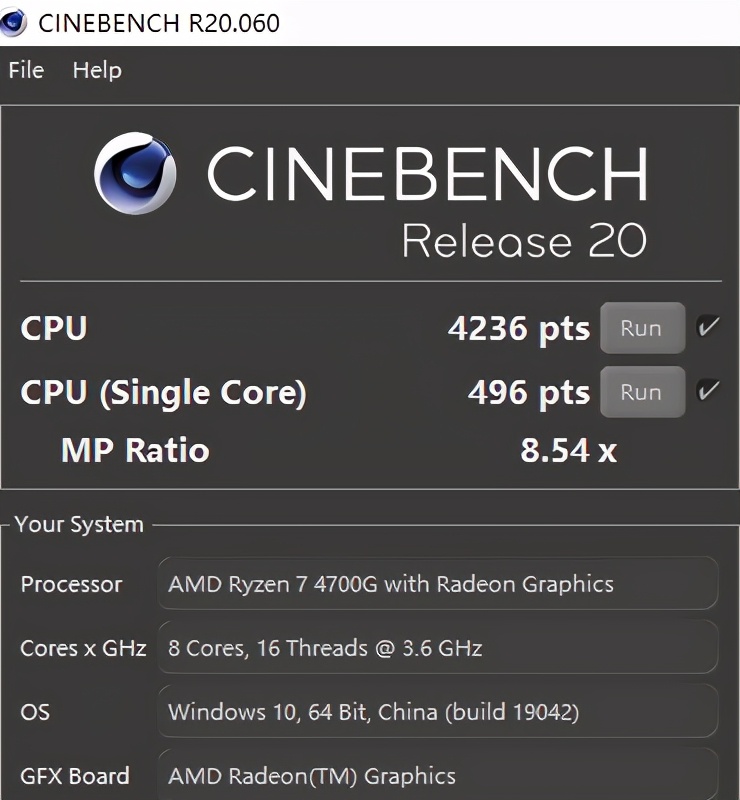Open the File menu
The width and height of the screenshot is (740, 800).
click(26, 70)
